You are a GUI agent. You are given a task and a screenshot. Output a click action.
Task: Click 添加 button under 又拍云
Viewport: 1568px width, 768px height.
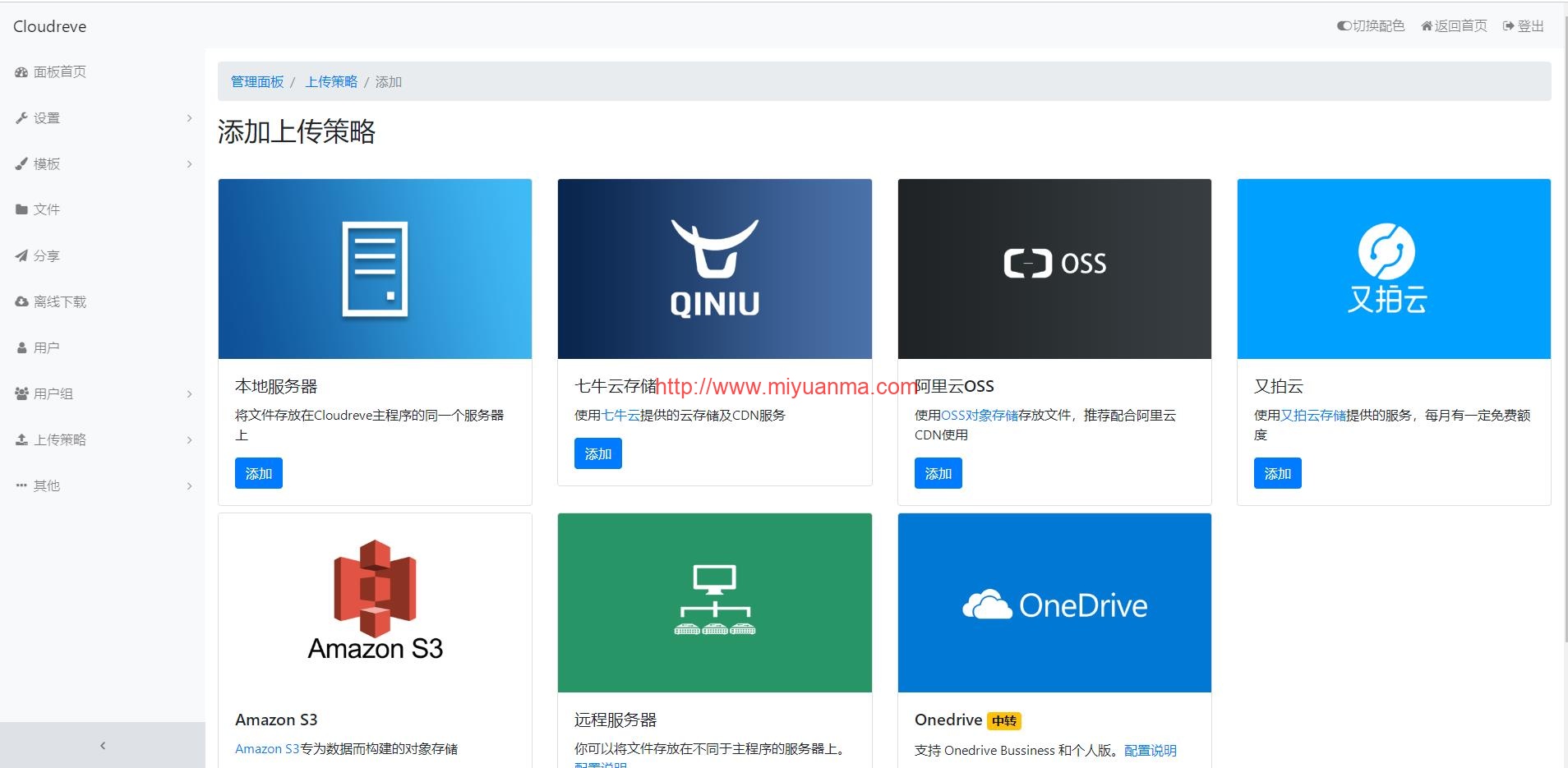point(1278,473)
